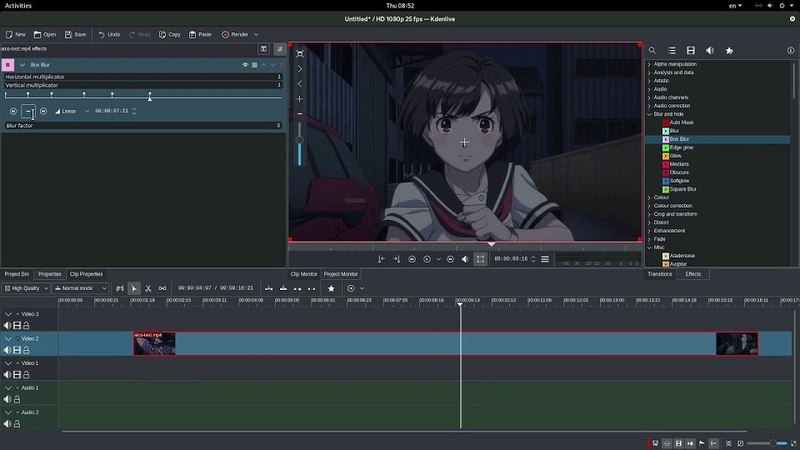Click effects info icon
The height and width of the screenshot is (450, 800).
tap(790, 51)
